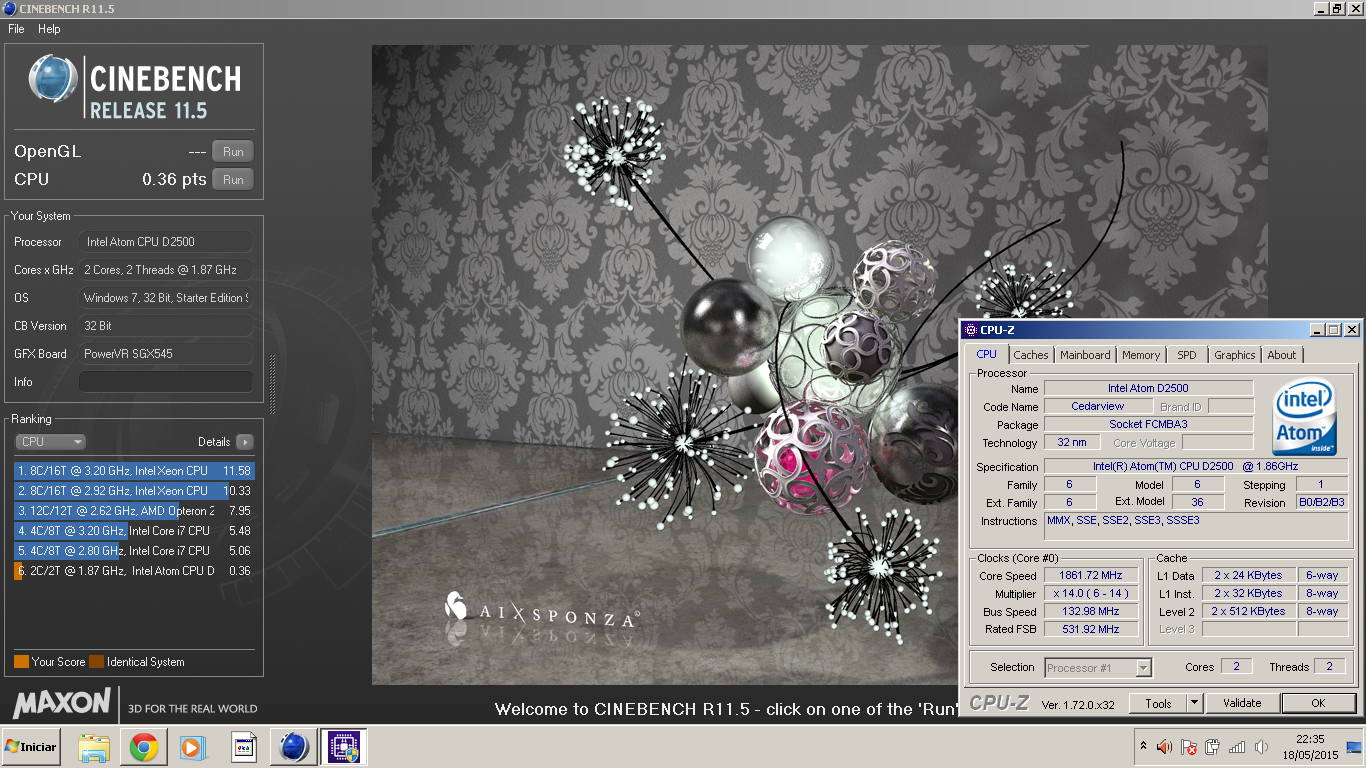Switch to About tab in CPU-Z

pyautogui.click(x=1282, y=355)
